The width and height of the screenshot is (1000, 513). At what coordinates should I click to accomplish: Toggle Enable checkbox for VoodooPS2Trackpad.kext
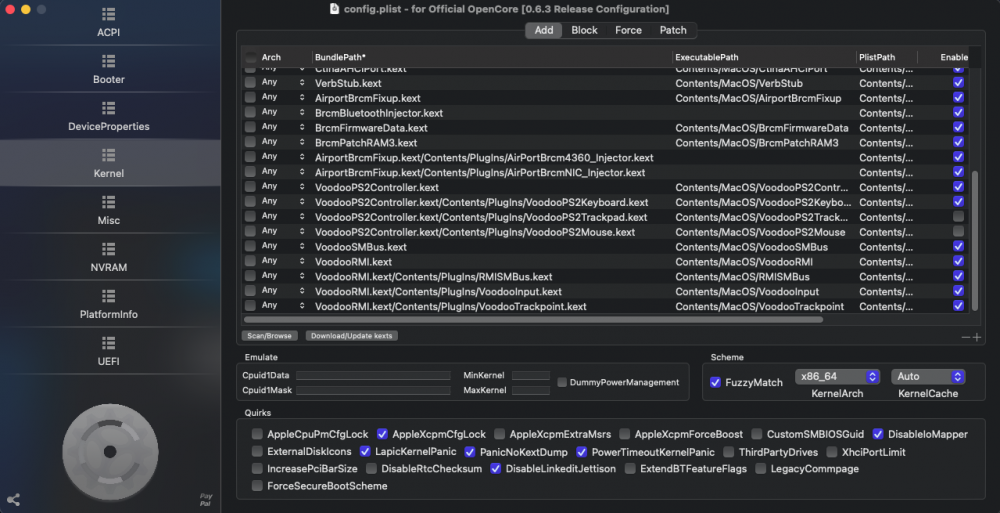coord(958,216)
